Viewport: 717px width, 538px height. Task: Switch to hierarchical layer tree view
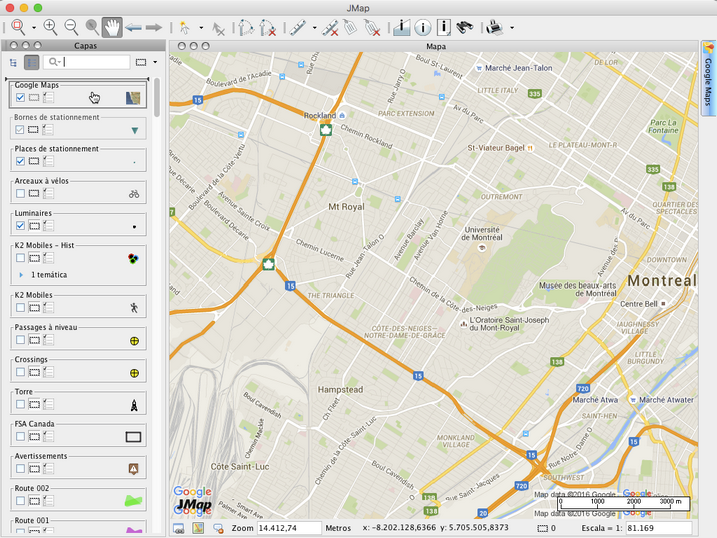pos(13,62)
